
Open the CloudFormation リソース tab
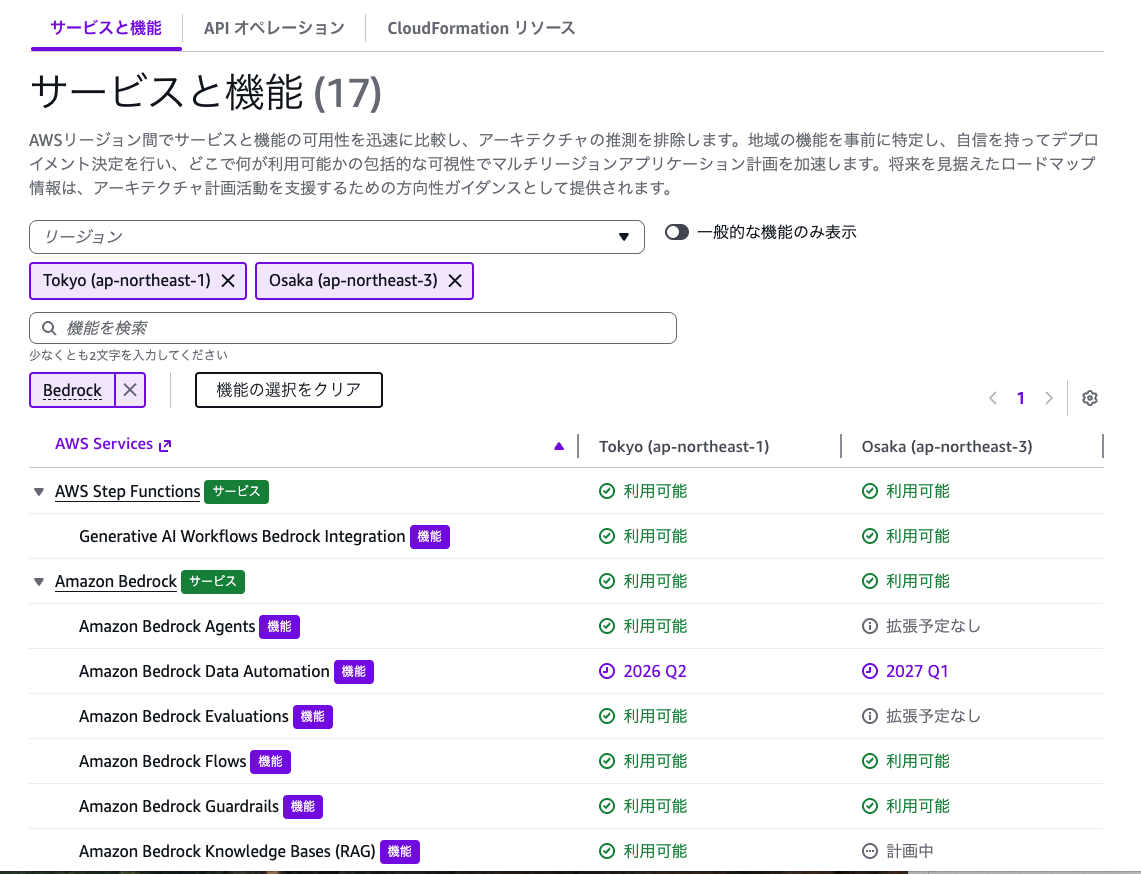pos(481,28)
